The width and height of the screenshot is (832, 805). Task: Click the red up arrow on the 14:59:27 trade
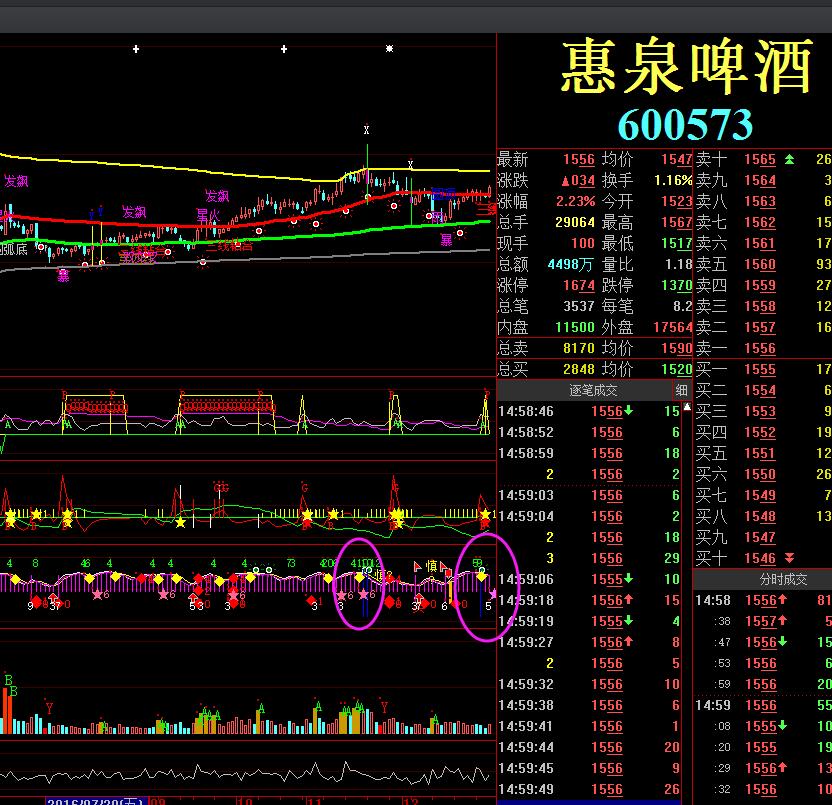tap(628, 641)
